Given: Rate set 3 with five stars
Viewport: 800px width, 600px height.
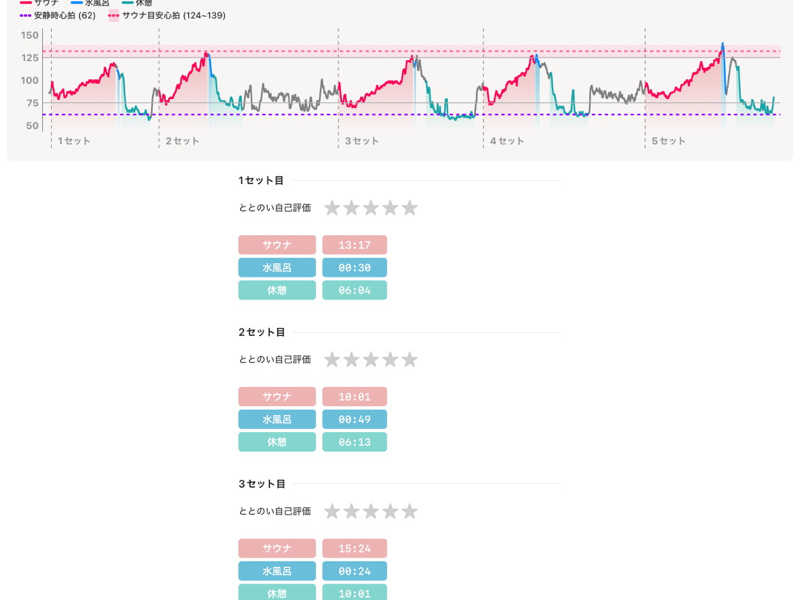Looking at the screenshot, I should click(x=409, y=512).
